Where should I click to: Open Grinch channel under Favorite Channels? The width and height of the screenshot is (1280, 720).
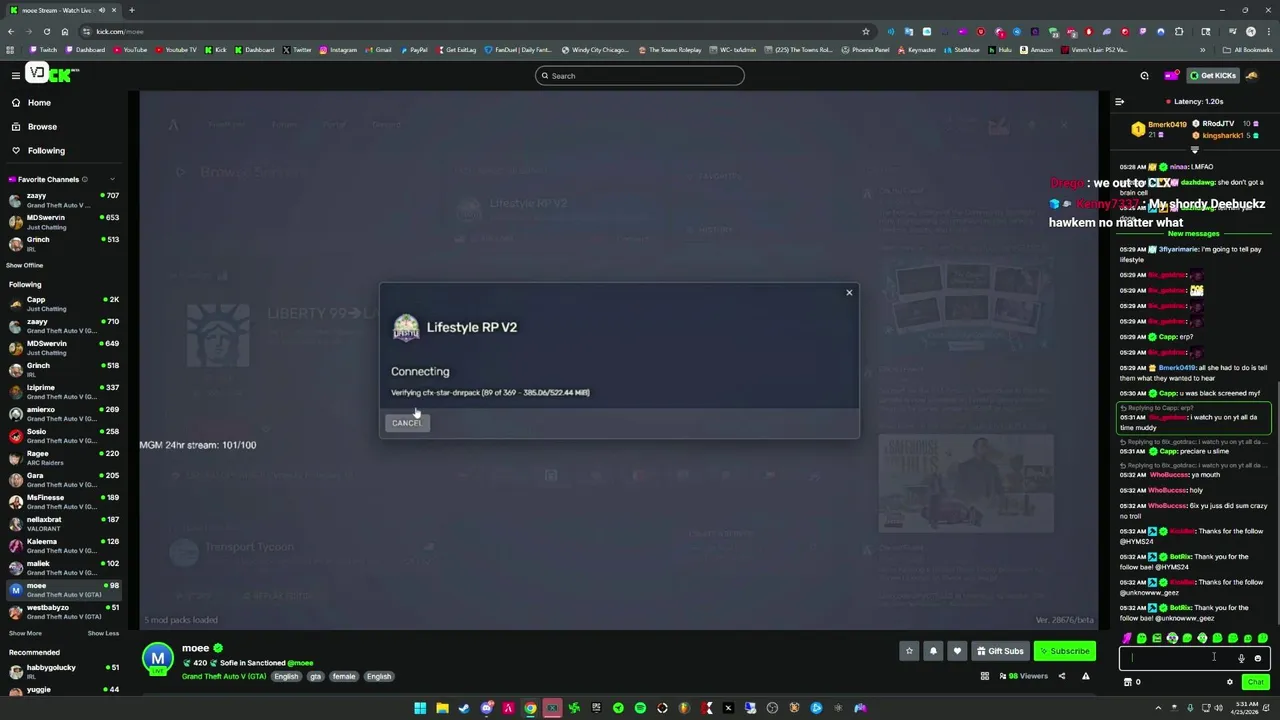pos(63,244)
